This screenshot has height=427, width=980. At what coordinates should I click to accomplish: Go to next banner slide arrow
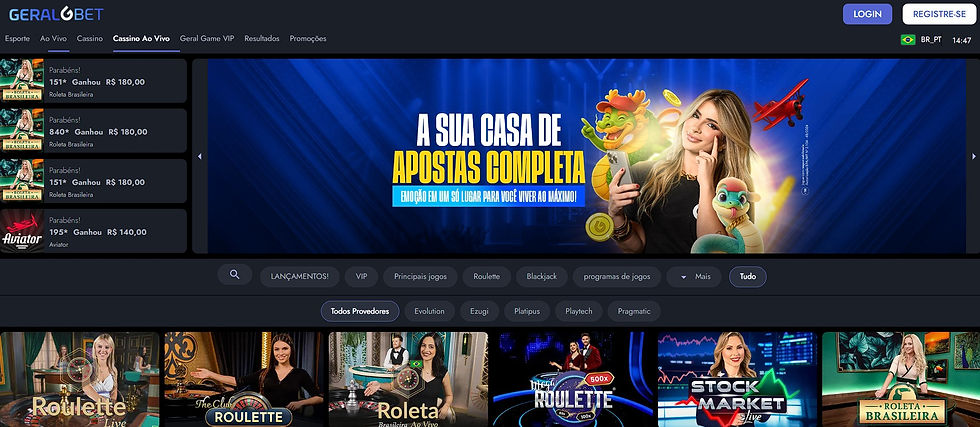[973, 156]
